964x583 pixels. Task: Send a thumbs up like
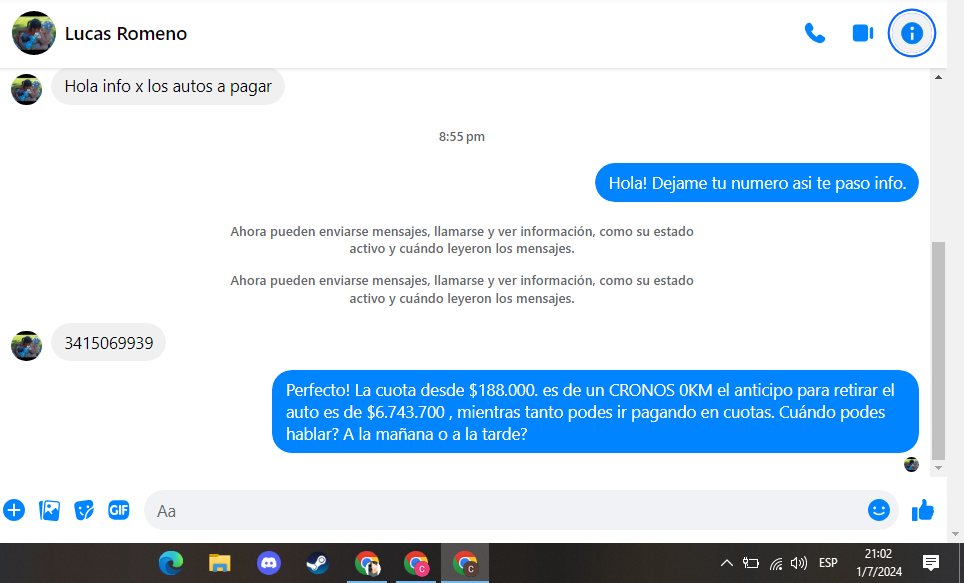(x=922, y=510)
